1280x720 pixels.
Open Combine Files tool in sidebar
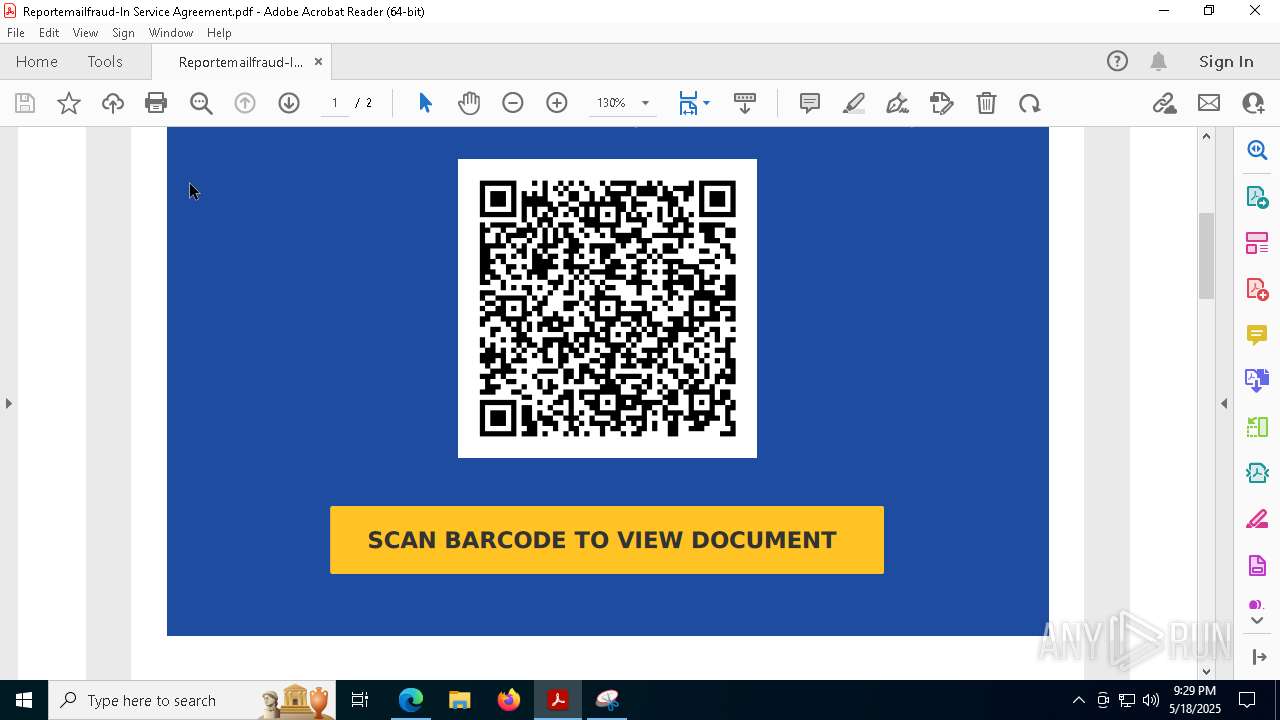pos(1257,380)
